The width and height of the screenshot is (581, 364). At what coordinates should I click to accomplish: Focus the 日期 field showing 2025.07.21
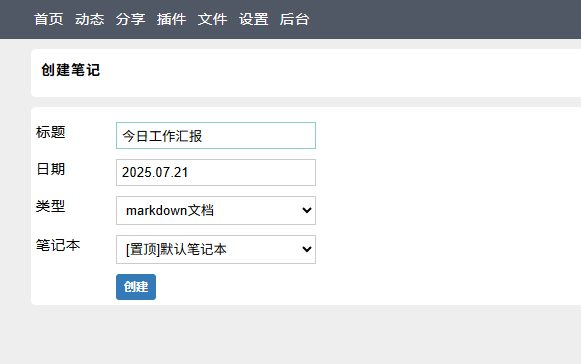point(216,172)
